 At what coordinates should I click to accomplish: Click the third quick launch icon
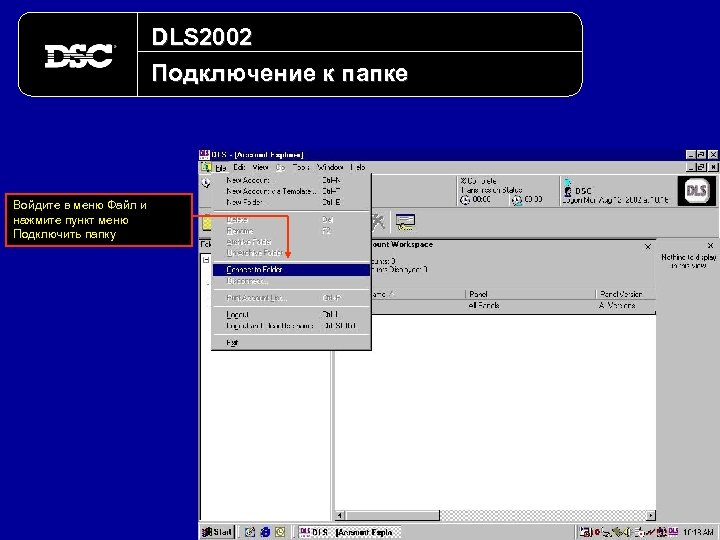coord(280,532)
